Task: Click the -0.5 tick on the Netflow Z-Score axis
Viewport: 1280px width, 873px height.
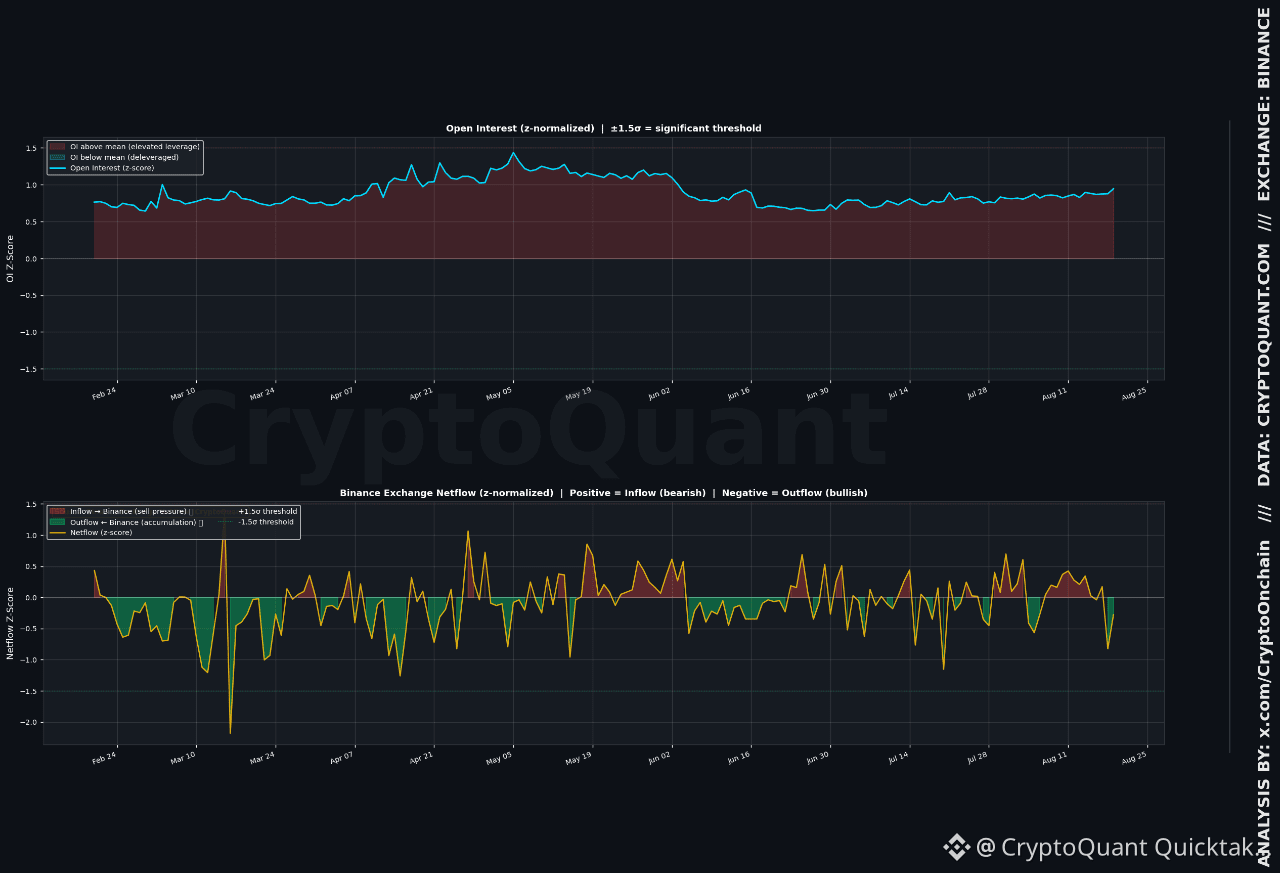Action: 29,629
